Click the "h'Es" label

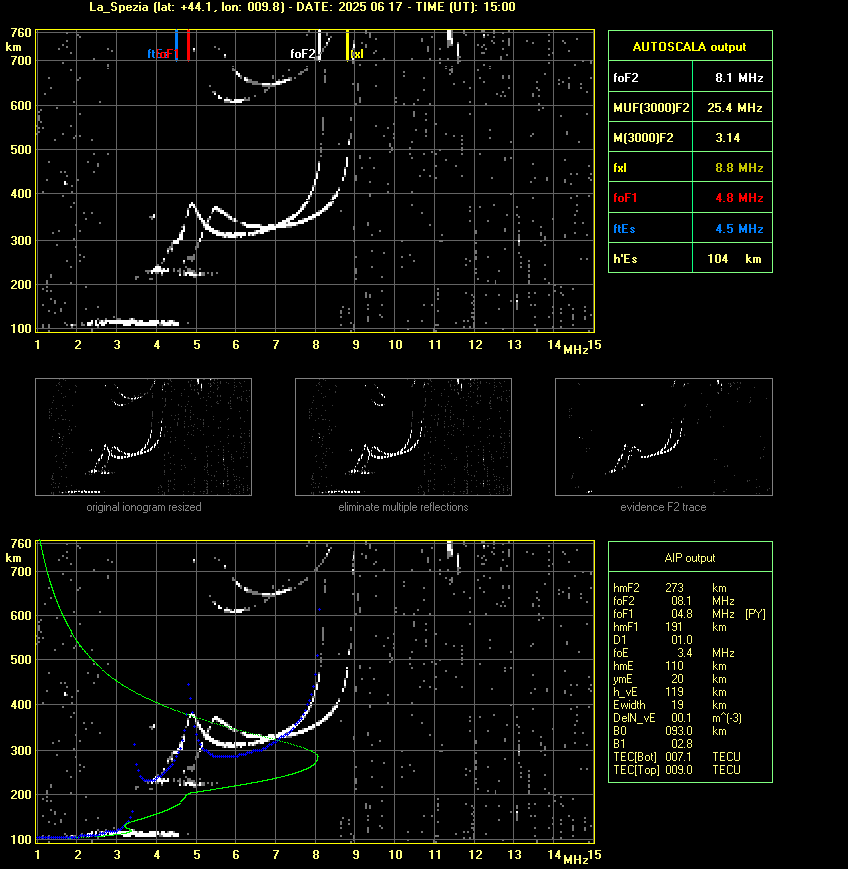pyautogui.click(x=625, y=259)
